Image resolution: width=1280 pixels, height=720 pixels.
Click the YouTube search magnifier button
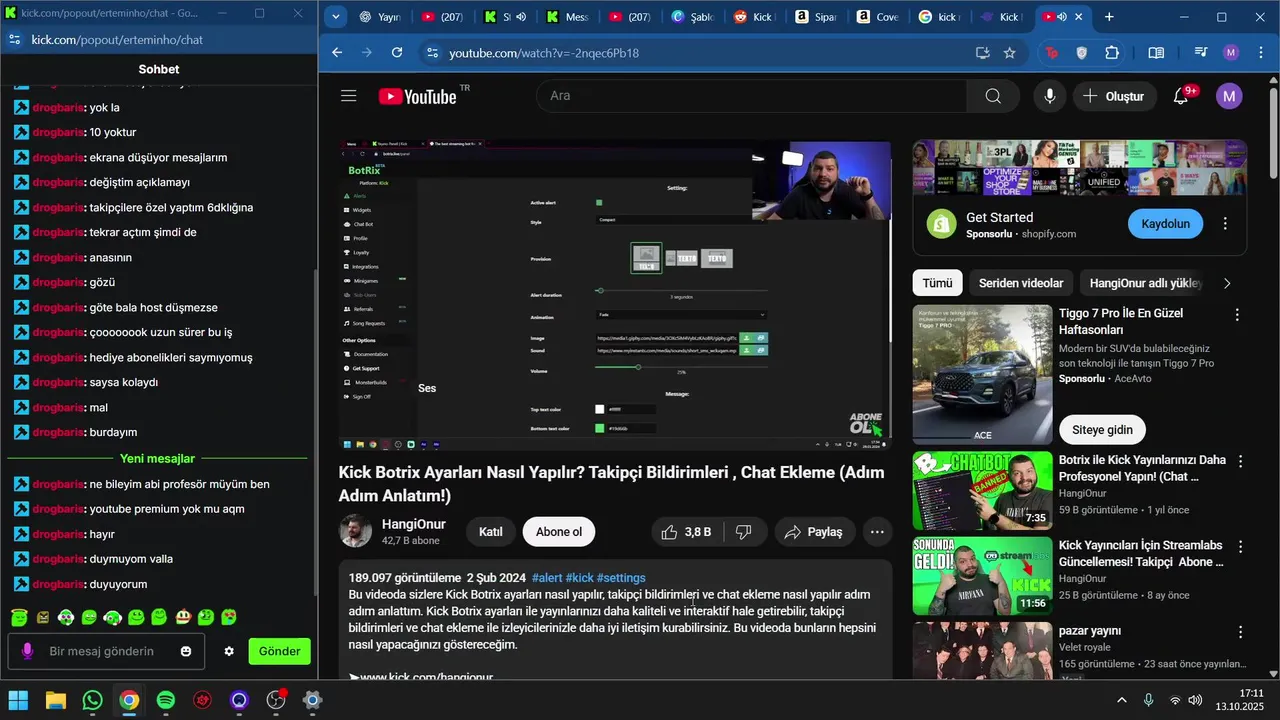click(993, 96)
